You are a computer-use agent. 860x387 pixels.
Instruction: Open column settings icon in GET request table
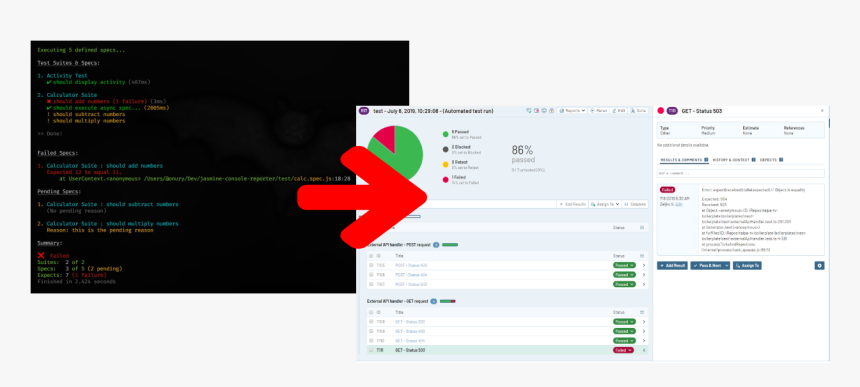[642, 312]
